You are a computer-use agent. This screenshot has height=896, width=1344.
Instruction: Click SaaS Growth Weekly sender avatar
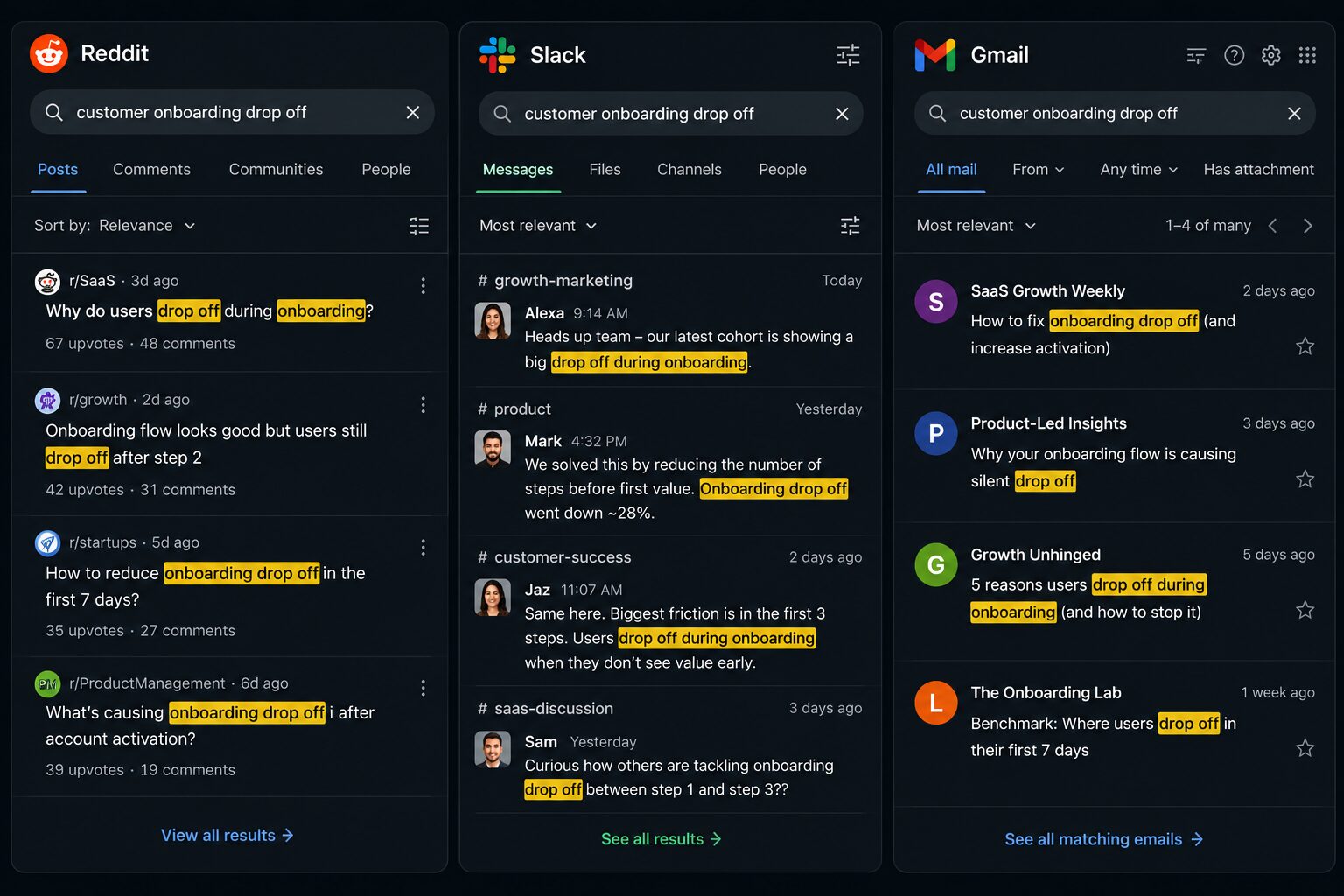pyautogui.click(x=936, y=302)
